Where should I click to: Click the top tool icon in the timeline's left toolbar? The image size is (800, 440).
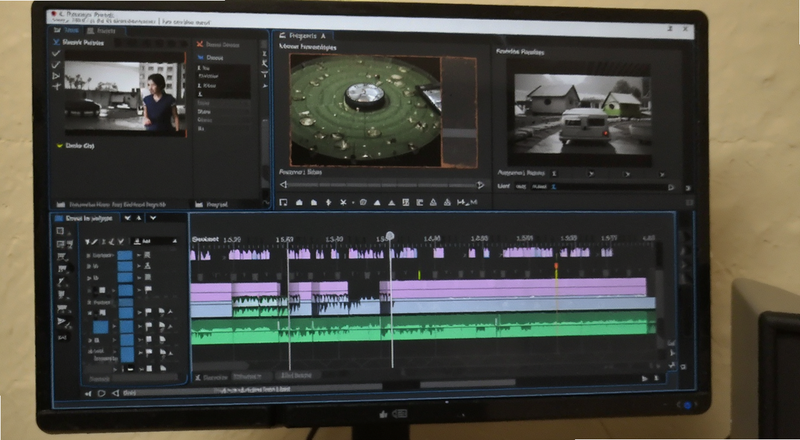click(60, 231)
